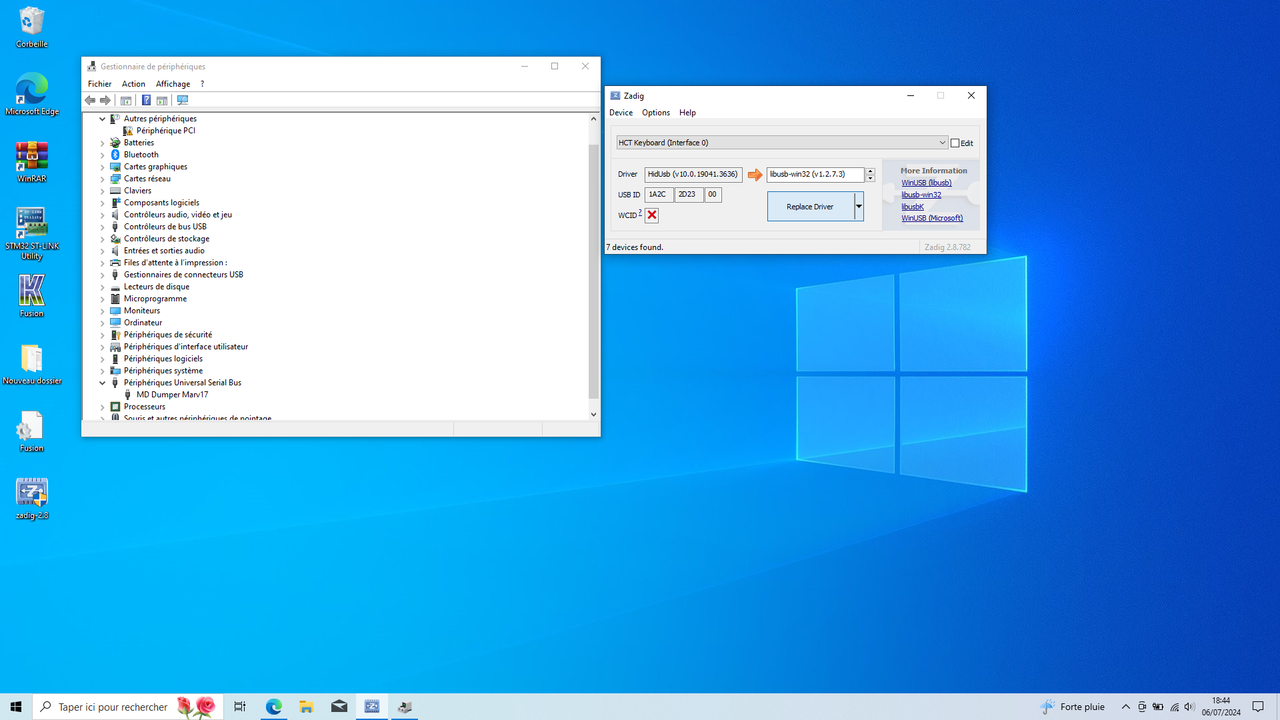This screenshot has width=1280, height=720.
Task: Open WinUSB (Microsoft) link
Action: (x=932, y=218)
